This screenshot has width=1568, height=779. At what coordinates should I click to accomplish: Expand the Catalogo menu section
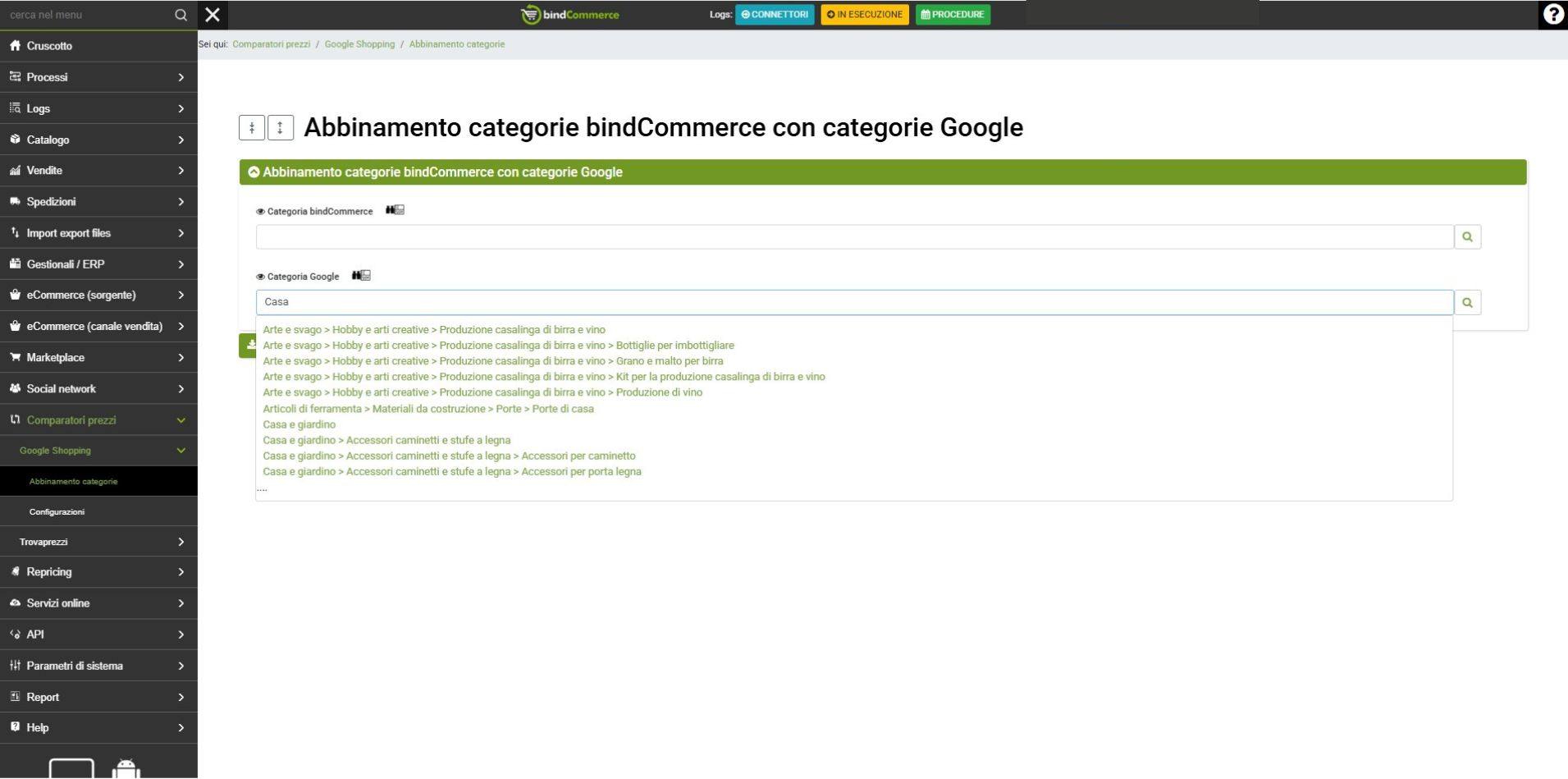[98, 140]
